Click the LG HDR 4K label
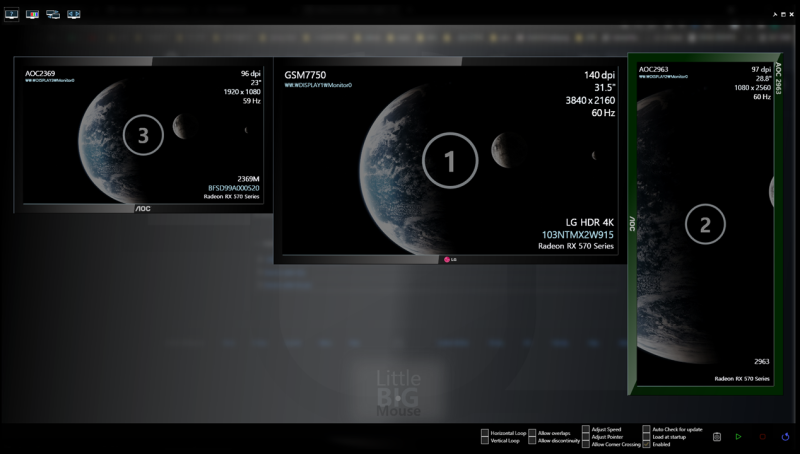This screenshot has width=800, height=454. click(x=590, y=222)
